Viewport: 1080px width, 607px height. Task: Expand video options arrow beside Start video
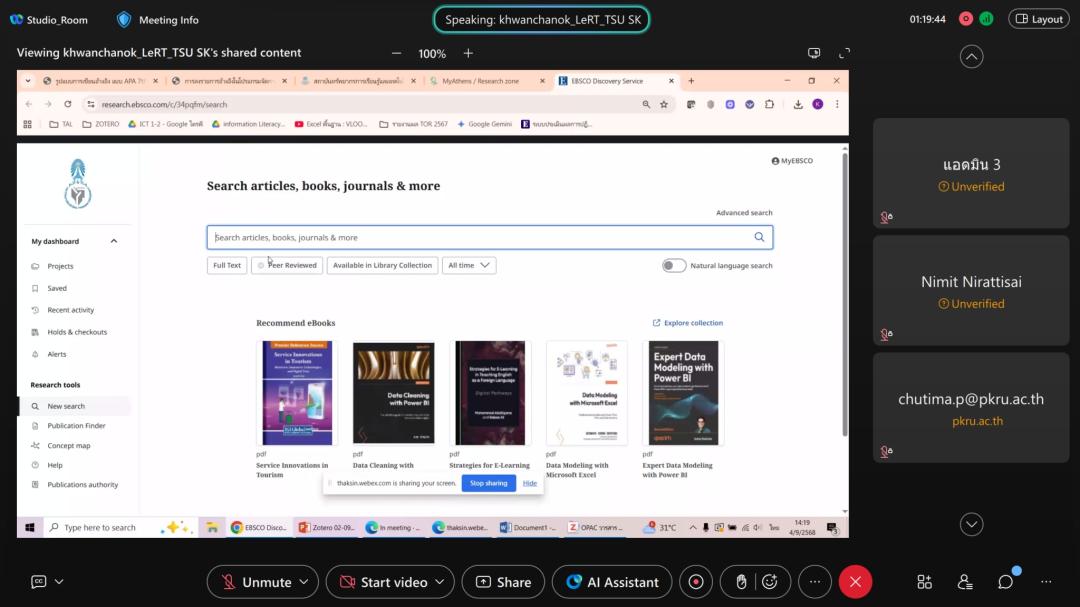(x=441, y=582)
